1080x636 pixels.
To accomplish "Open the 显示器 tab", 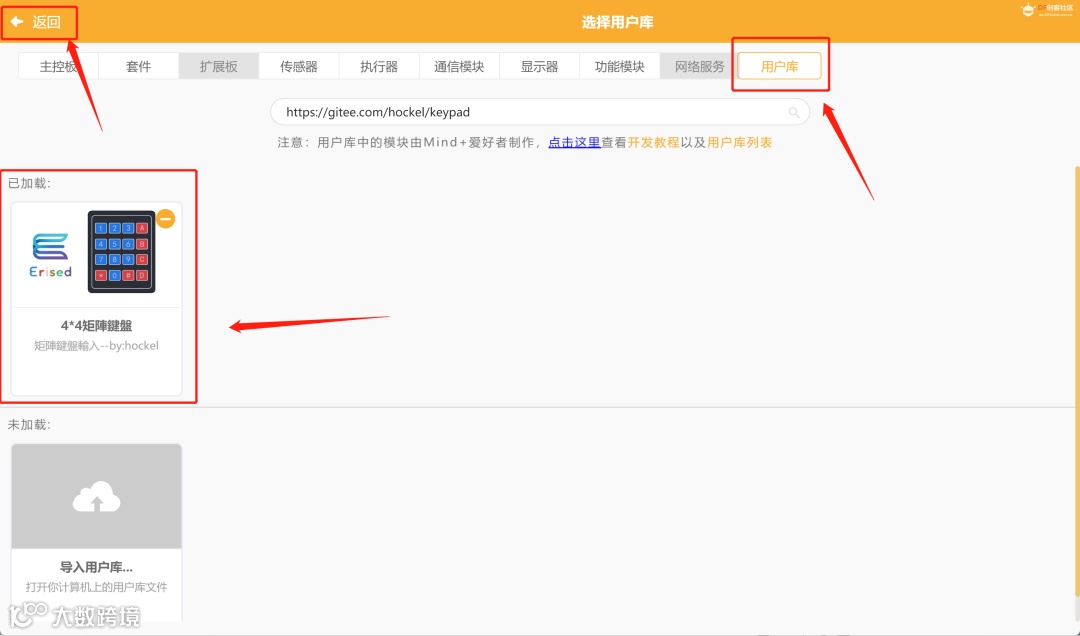I will point(539,66).
